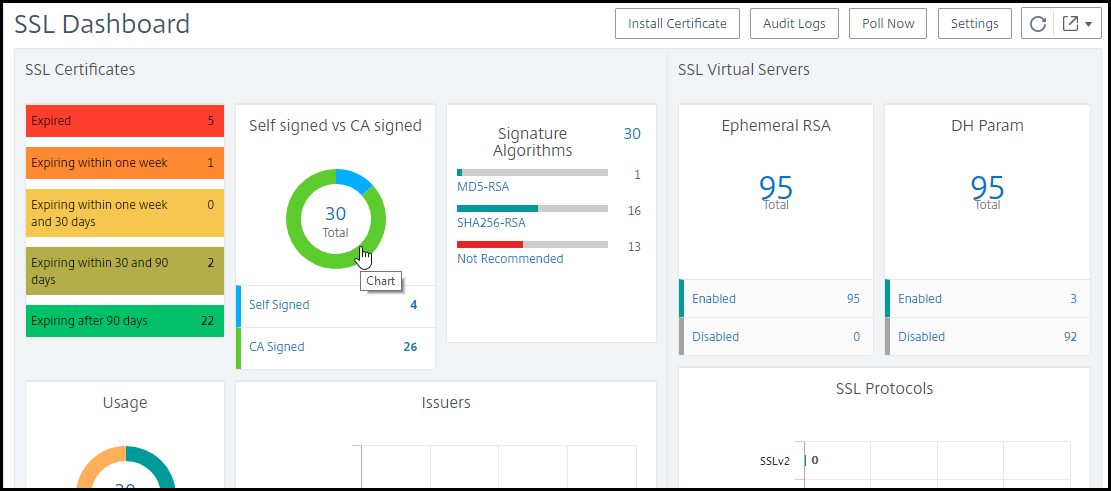Click DH Param total 95
This screenshot has width=1111, height=491.
tap(988, 188)
